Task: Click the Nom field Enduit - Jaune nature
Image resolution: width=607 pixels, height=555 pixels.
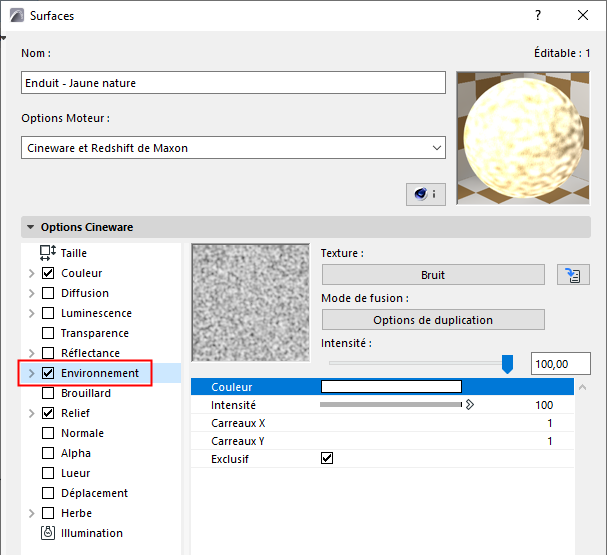Action: point(233,82)
